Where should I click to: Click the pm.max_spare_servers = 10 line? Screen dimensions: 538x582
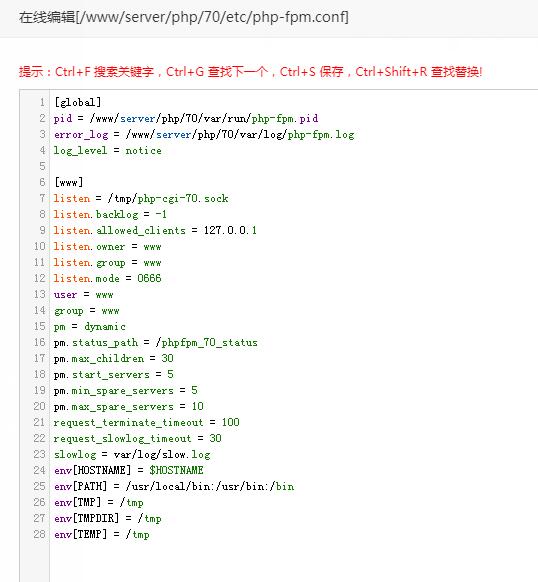(128, 406)
